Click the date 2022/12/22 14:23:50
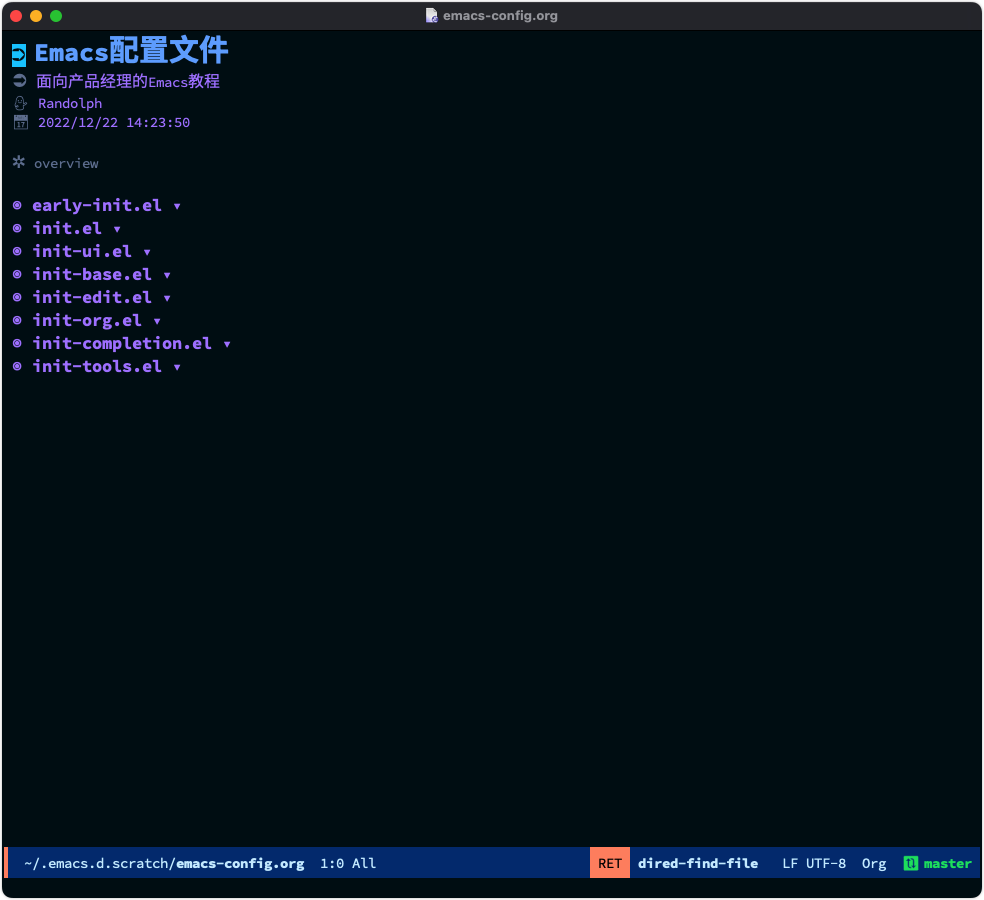984x900 pixels. [x=114, y=122]
